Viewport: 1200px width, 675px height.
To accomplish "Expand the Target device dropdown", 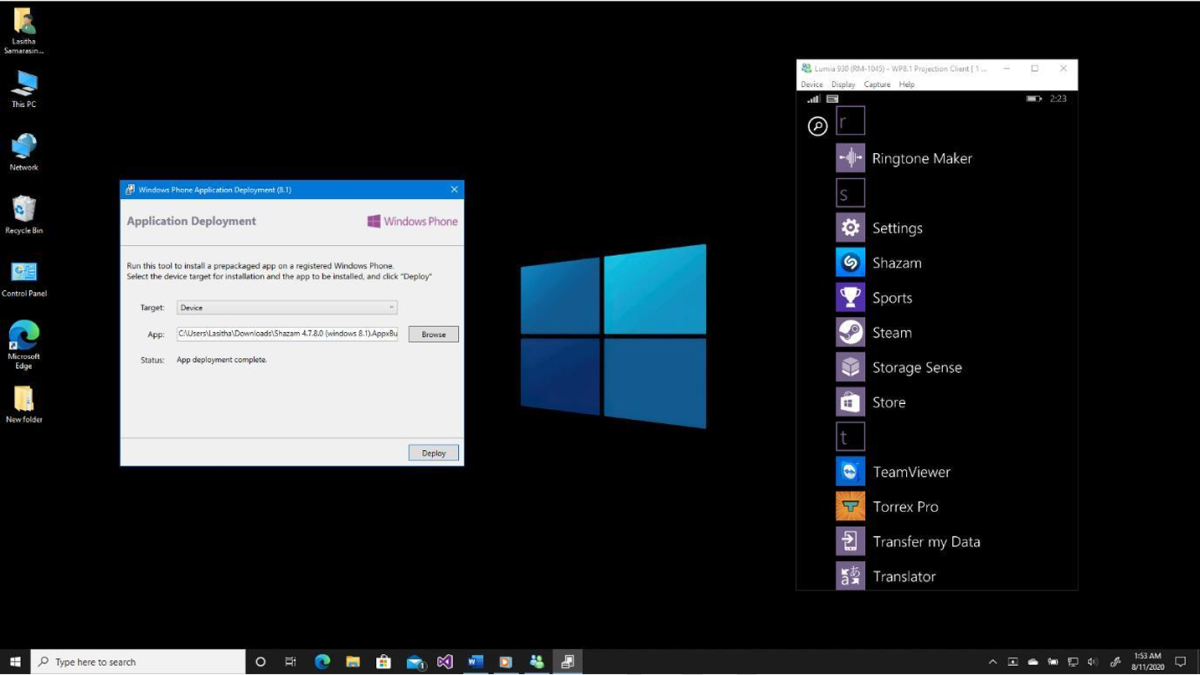I will [287, 308].
